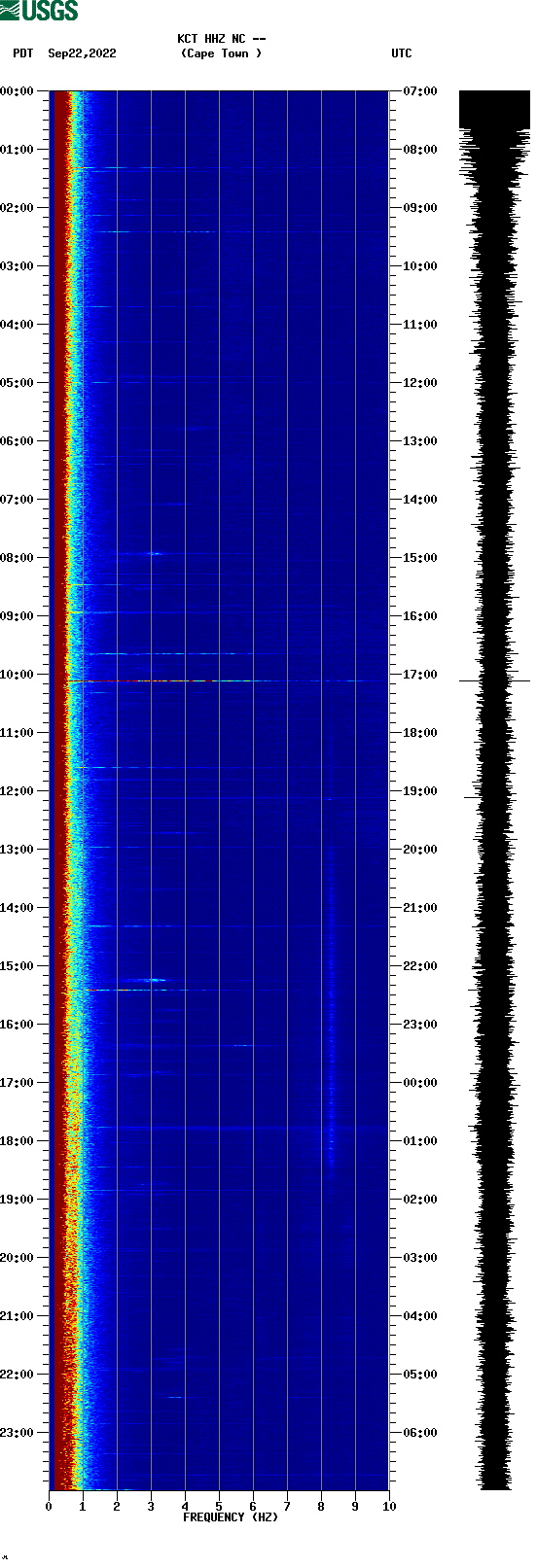Click the 06:00 UTC time label

(x=420, y=1433)
